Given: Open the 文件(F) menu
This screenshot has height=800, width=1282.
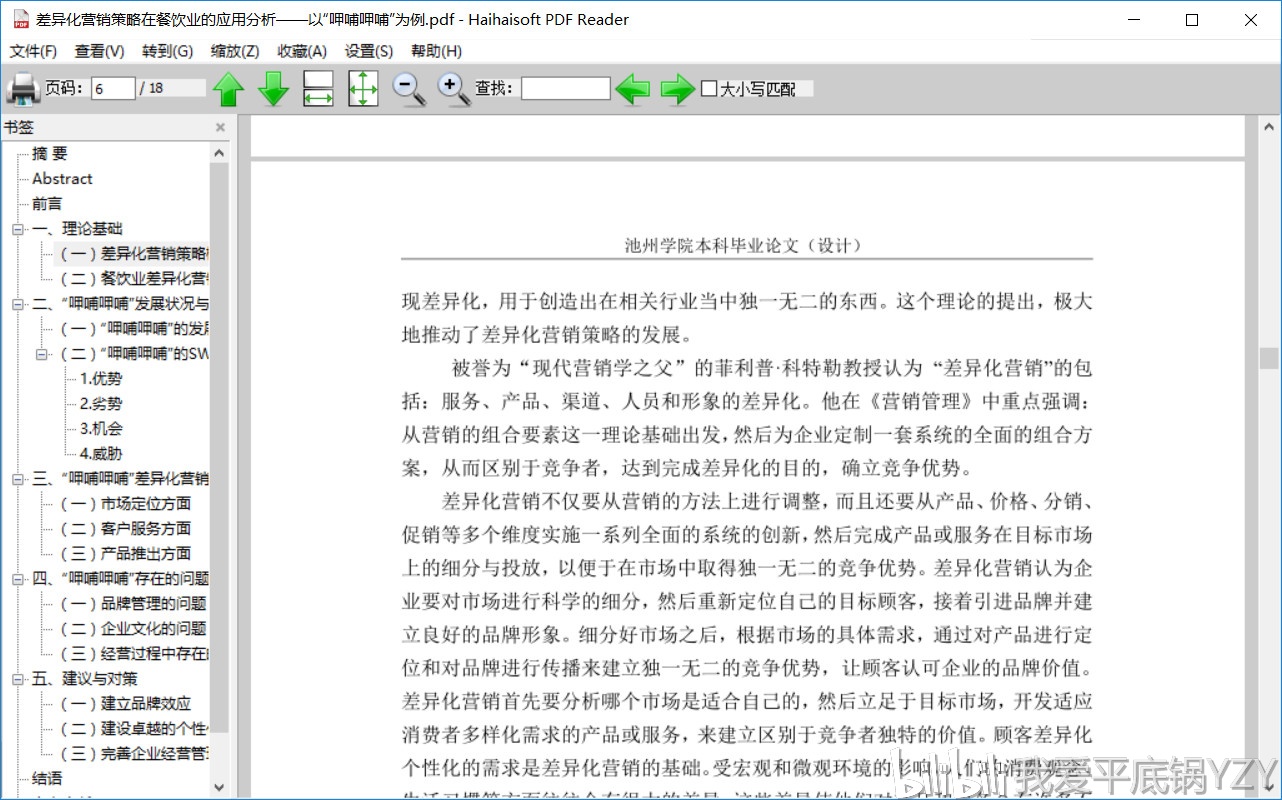Looking at the screenshot, I should 33,51.
